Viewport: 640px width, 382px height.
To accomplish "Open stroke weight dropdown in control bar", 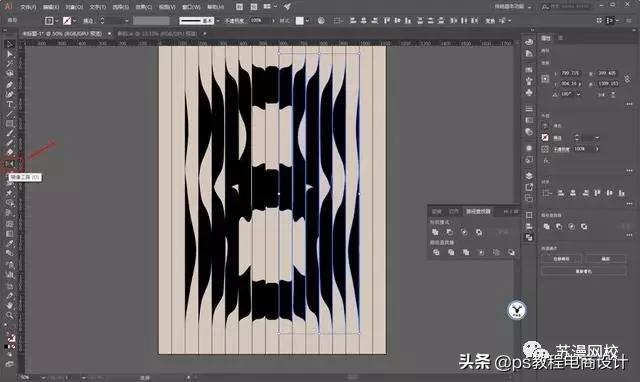I will [x=127, y=20].
